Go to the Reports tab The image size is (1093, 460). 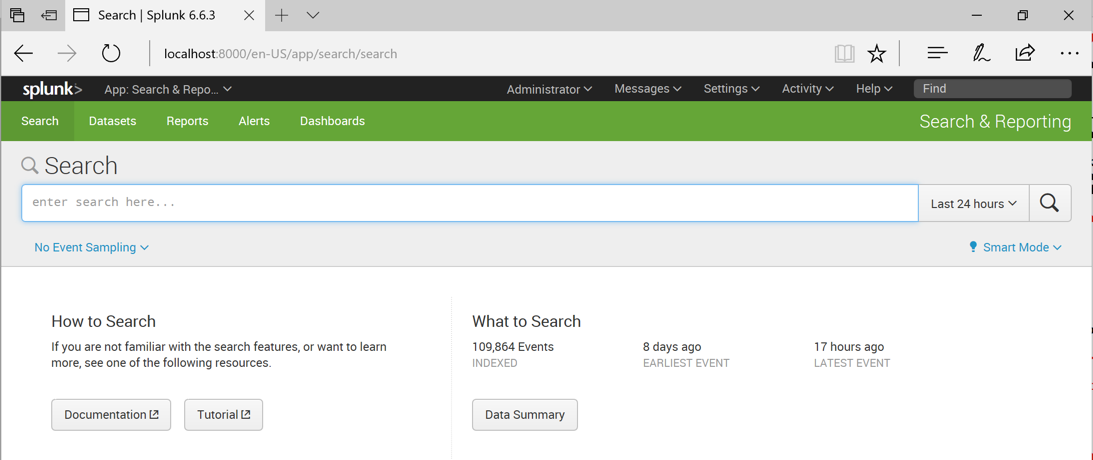click(187, 121)
